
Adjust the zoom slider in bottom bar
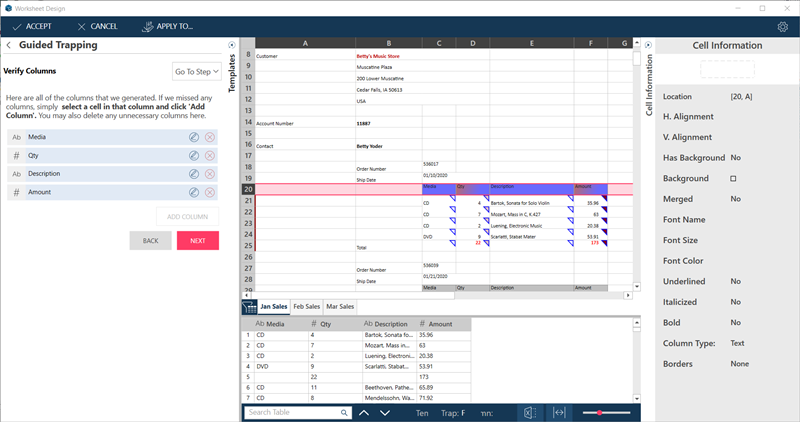click(600, 412)
